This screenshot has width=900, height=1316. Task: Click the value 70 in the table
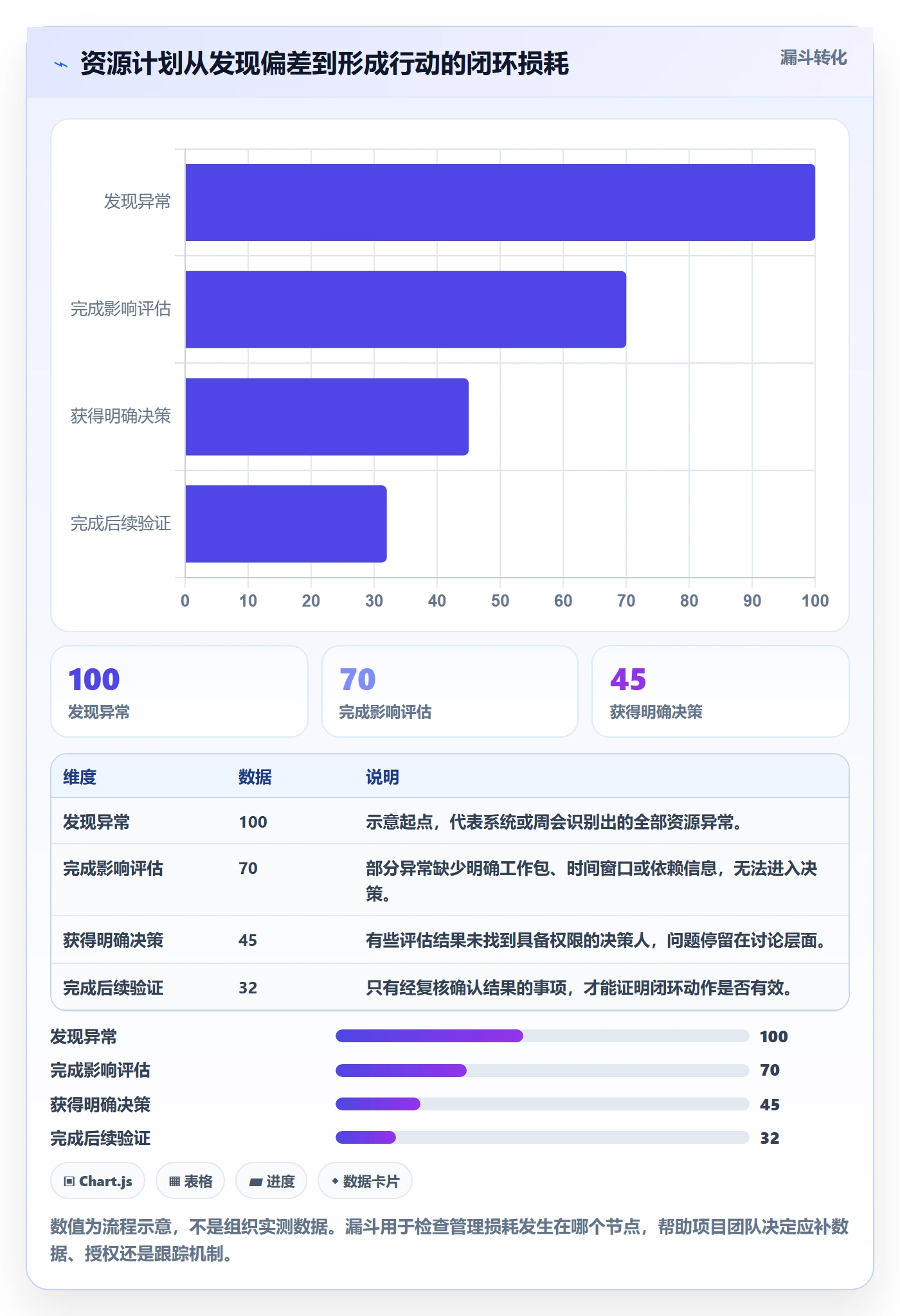(248, 868)
